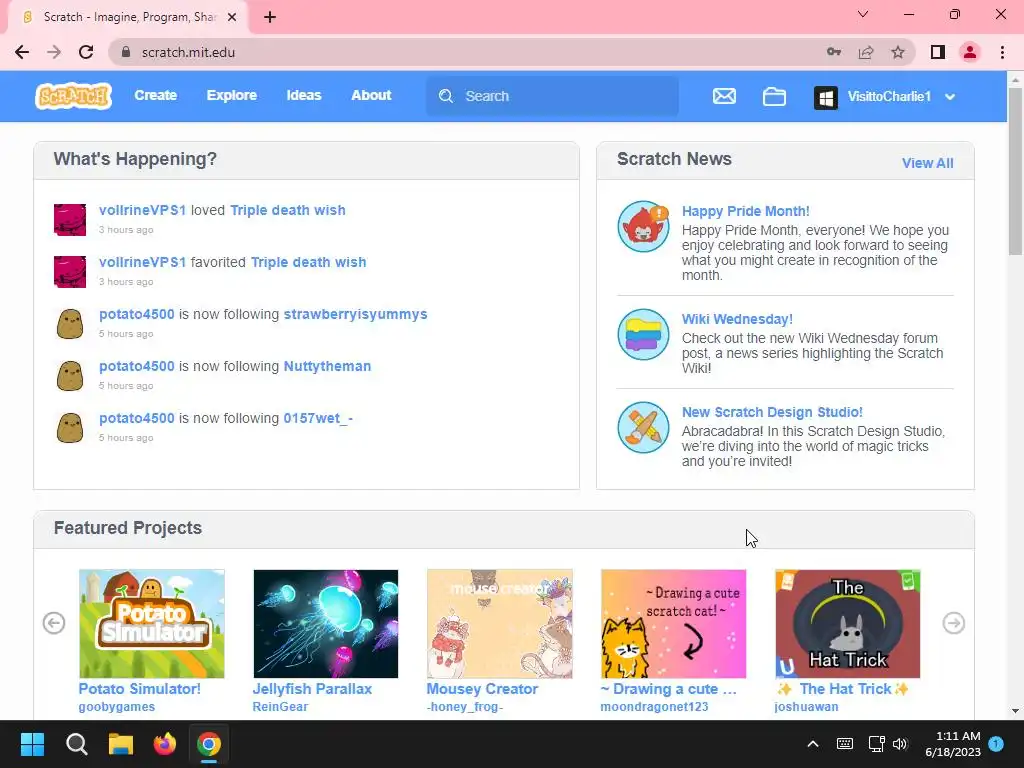Screen dimensions: 1024x768
Task: Open the password key icon in address bar
Action: coord(834,52)
